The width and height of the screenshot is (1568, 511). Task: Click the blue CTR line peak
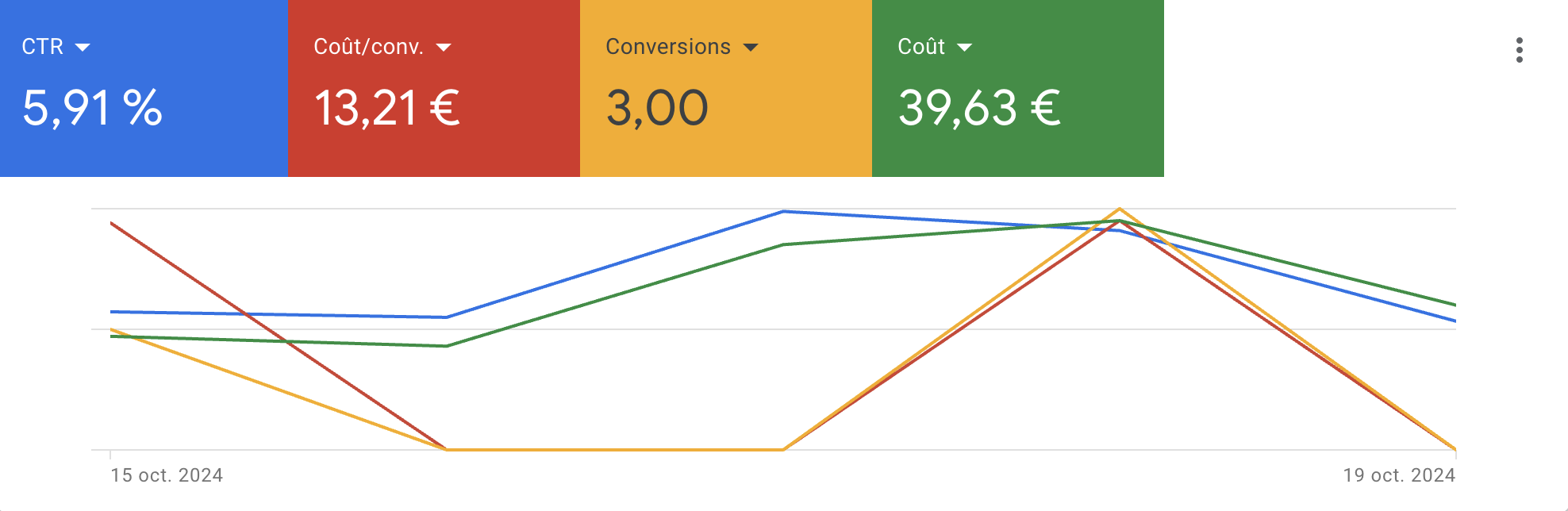pyautogui.click(x=783, y=212)
